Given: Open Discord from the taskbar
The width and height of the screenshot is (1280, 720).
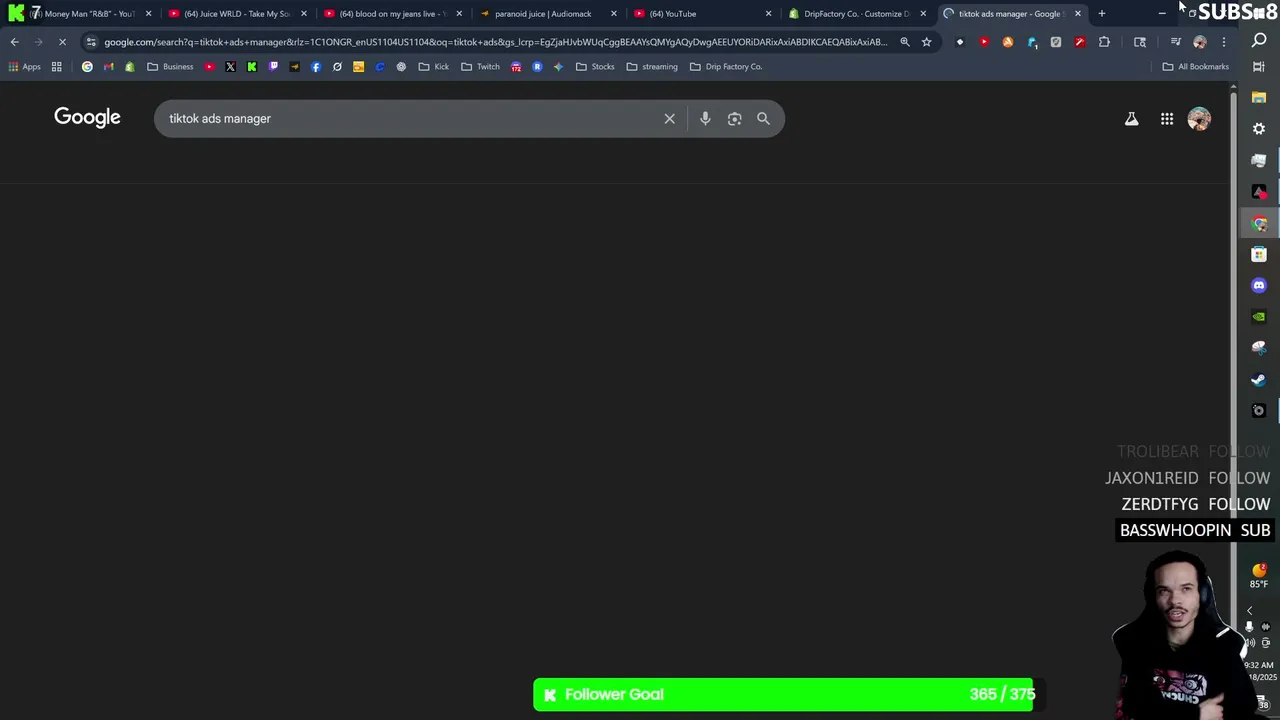Looking at the screenshot, I should click(1259, 285).
